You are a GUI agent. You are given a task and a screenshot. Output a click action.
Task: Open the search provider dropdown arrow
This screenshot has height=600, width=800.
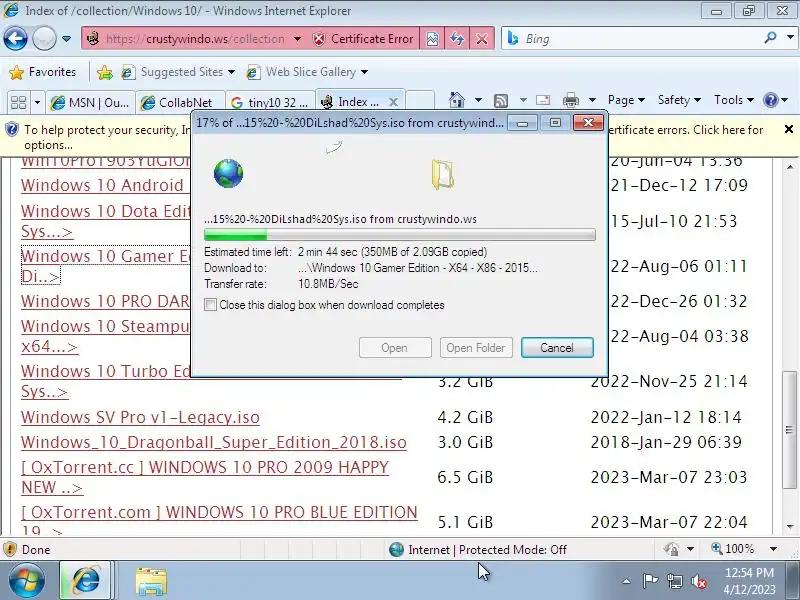[789, 38]
